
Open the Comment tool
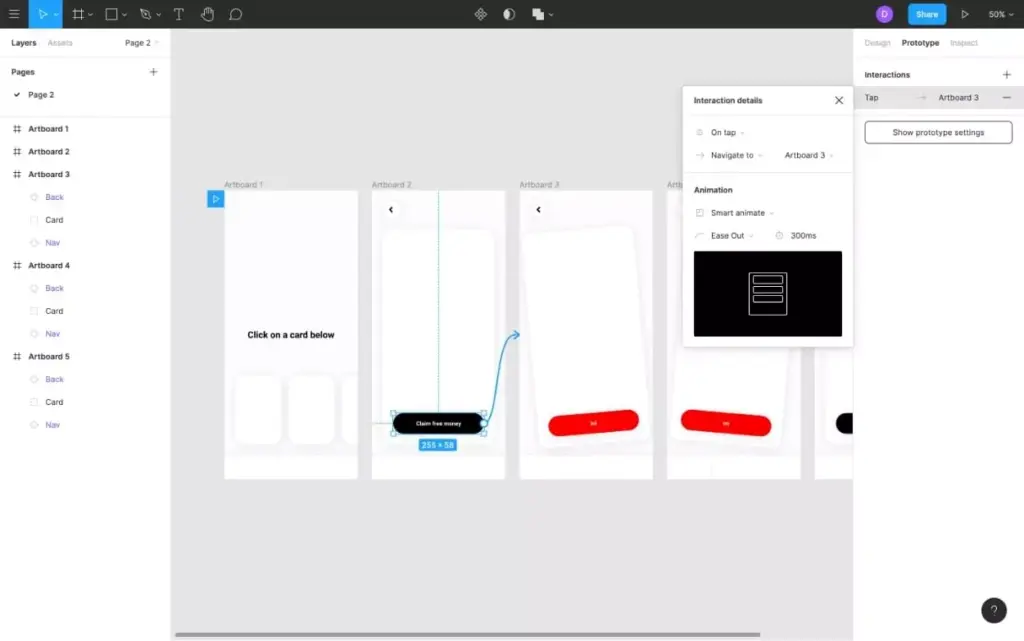235,14
